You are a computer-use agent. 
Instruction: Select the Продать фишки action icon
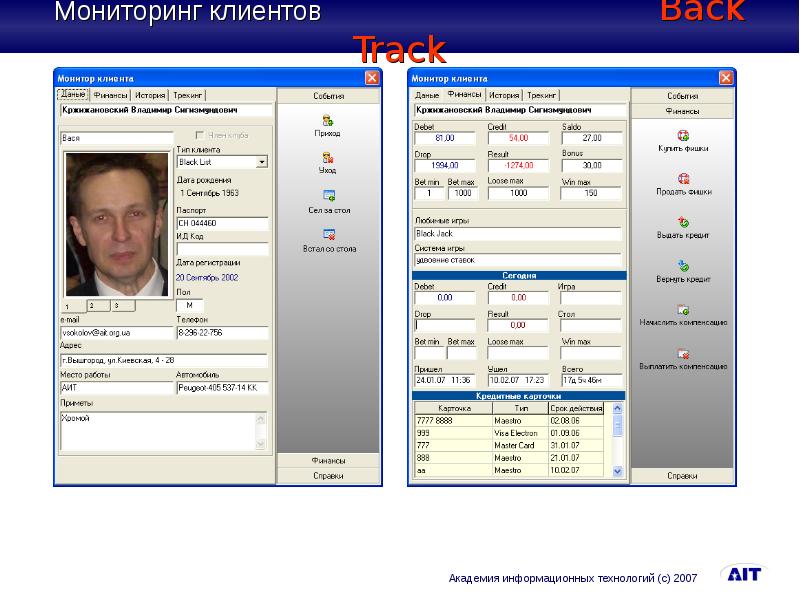point(683,180)
